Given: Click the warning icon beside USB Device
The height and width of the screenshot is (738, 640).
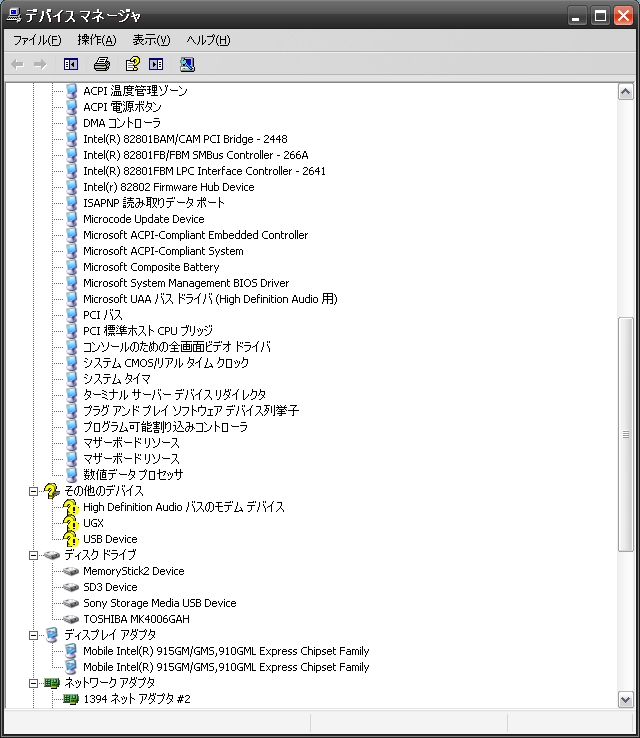Looking at the screenshot, I should click(71, 539).
